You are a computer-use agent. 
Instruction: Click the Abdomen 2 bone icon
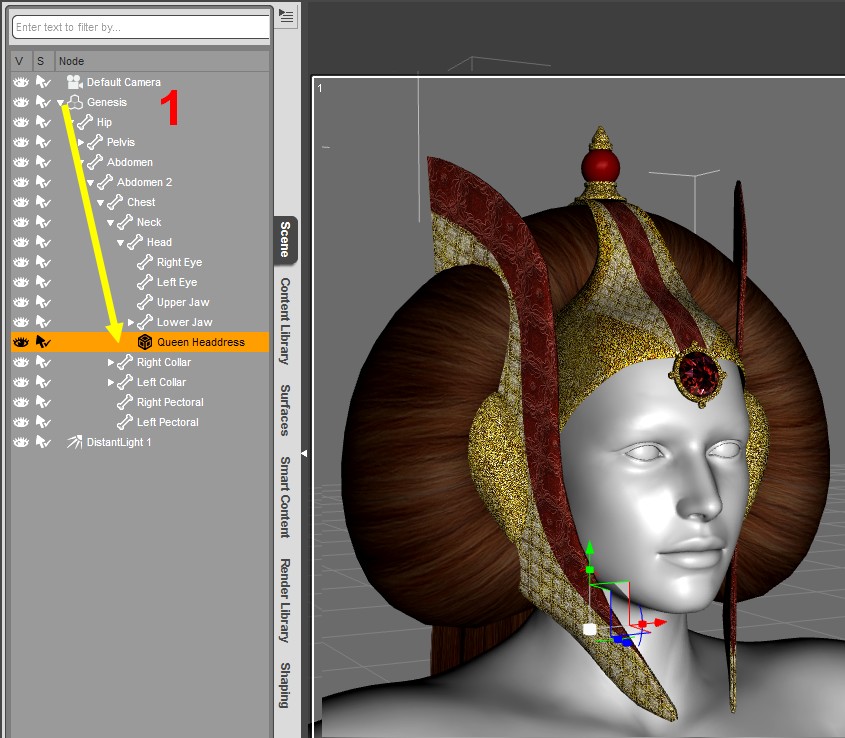coord(105,182)
